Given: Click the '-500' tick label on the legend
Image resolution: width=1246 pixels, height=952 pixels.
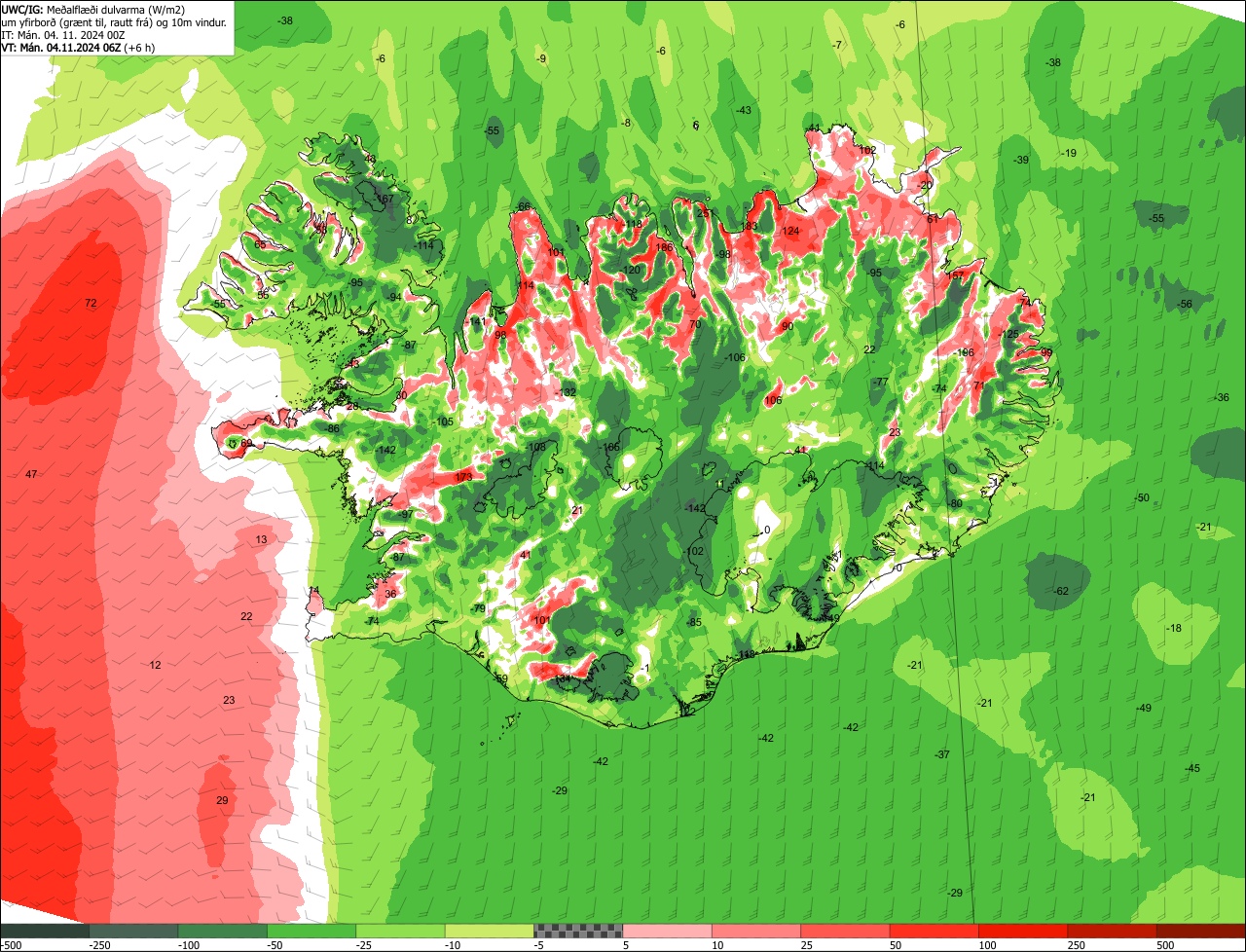Looking at the screenshot, I should [x=12, y=945].
